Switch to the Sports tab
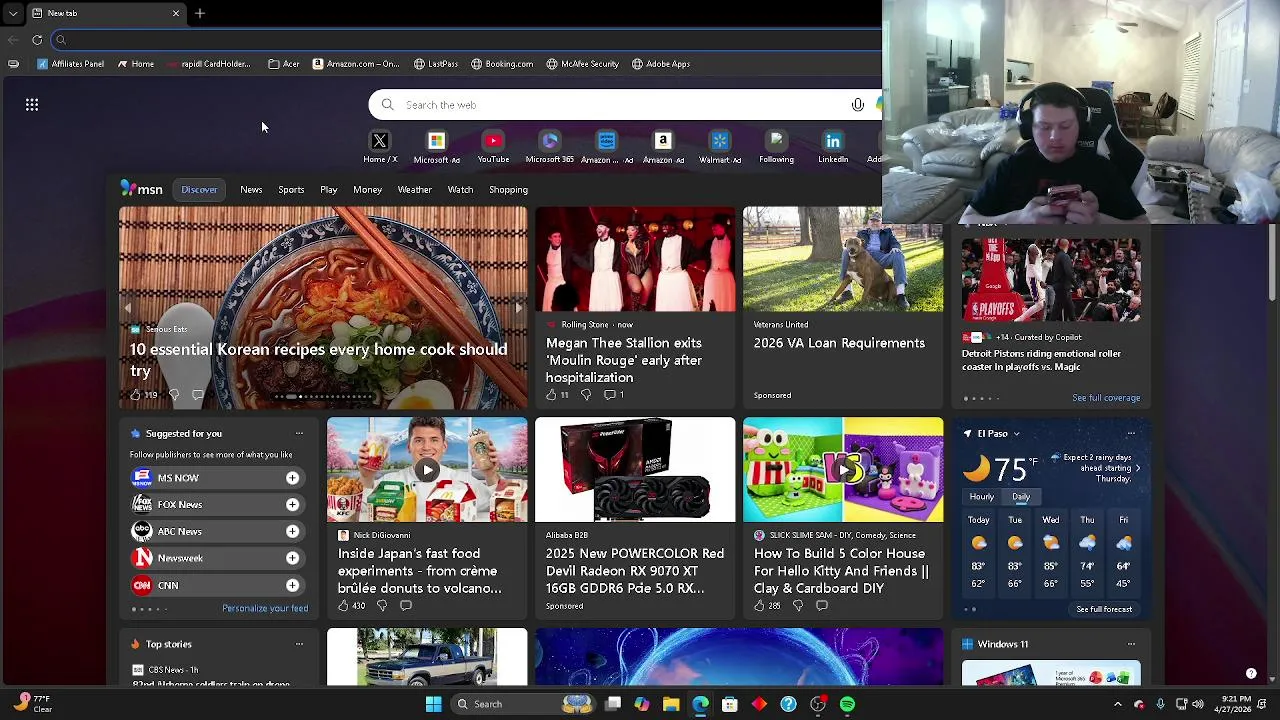This screenshot has width=1280, height=720. tap(291, 189)
